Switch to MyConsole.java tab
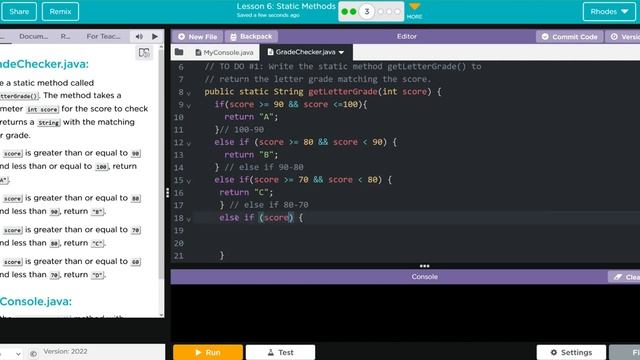Image resolution: width=640 pixels, height=360 pixels. 224,52
